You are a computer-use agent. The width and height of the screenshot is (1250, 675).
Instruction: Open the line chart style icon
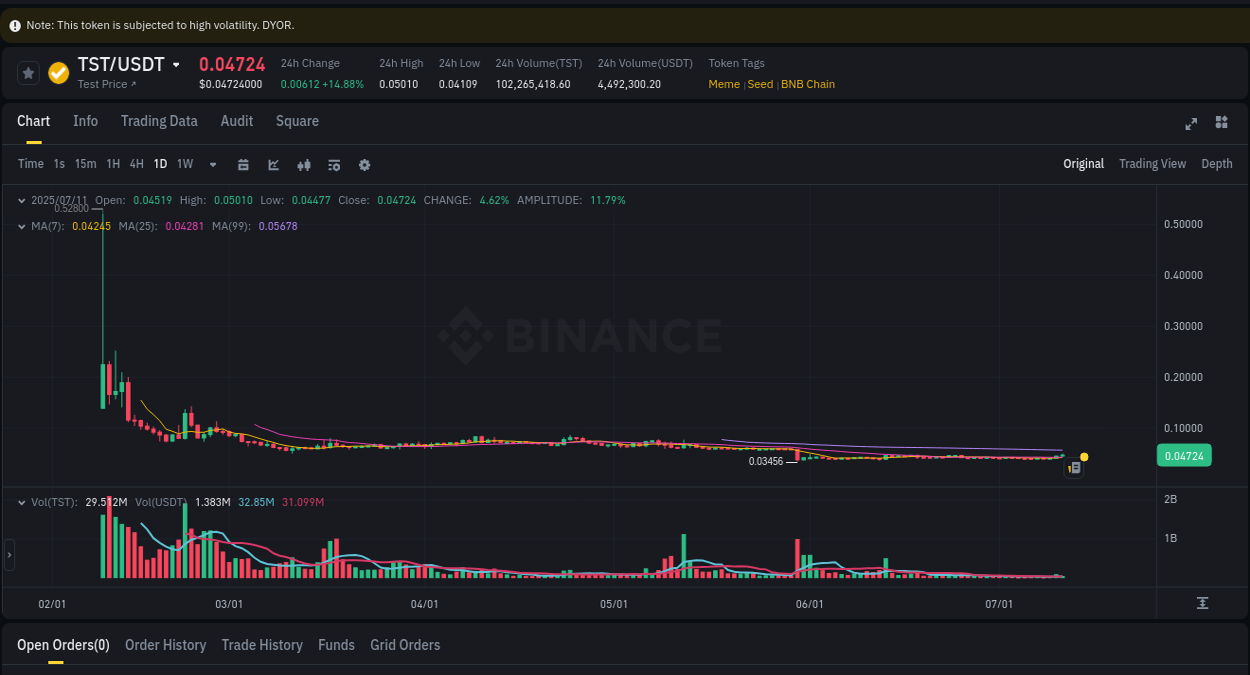[273, 164]
